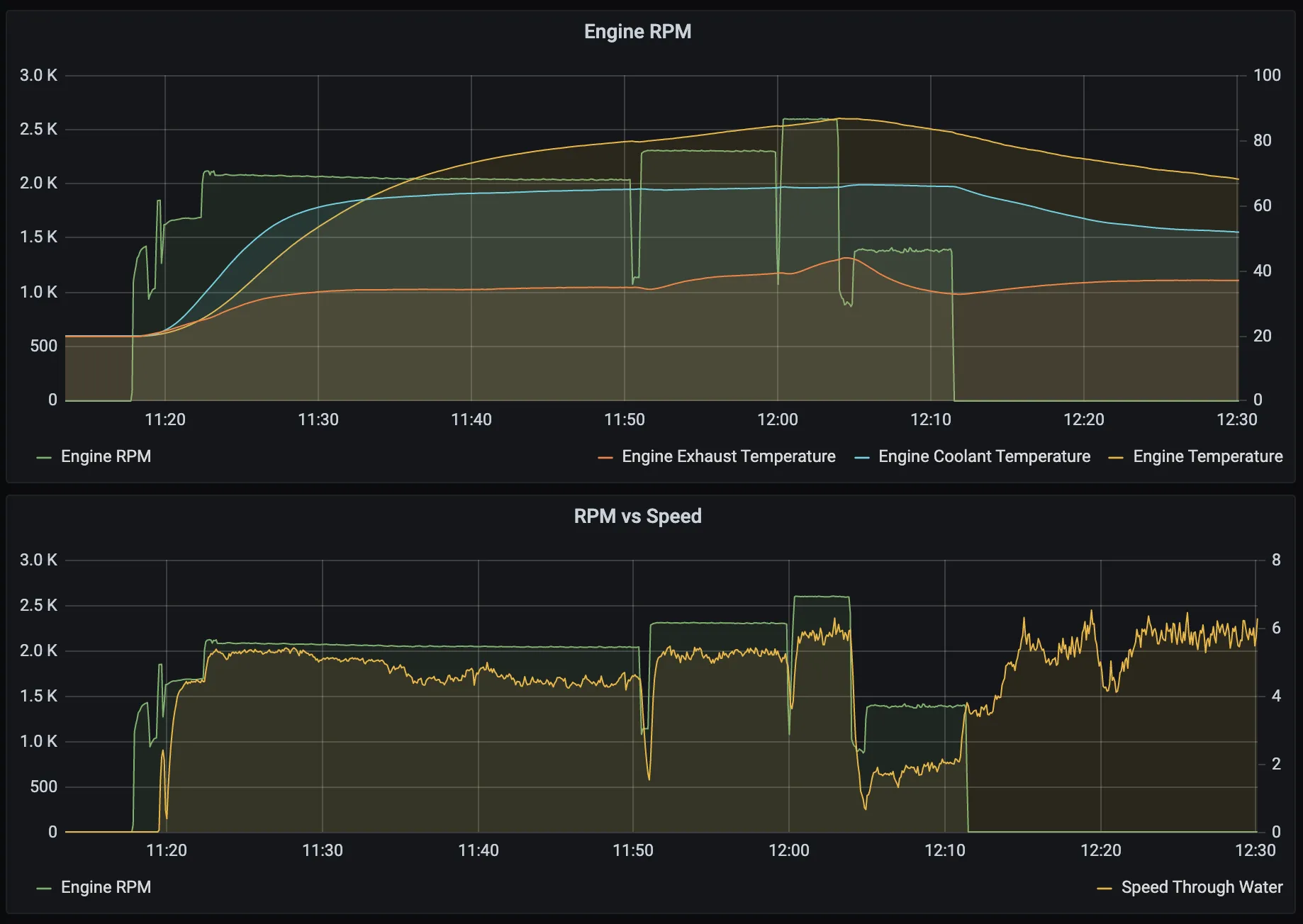This screenshot has height=924, width=1303.
Task: Click 12:30 time label on RPM vs Speed panel
Action: (1255, 850)
